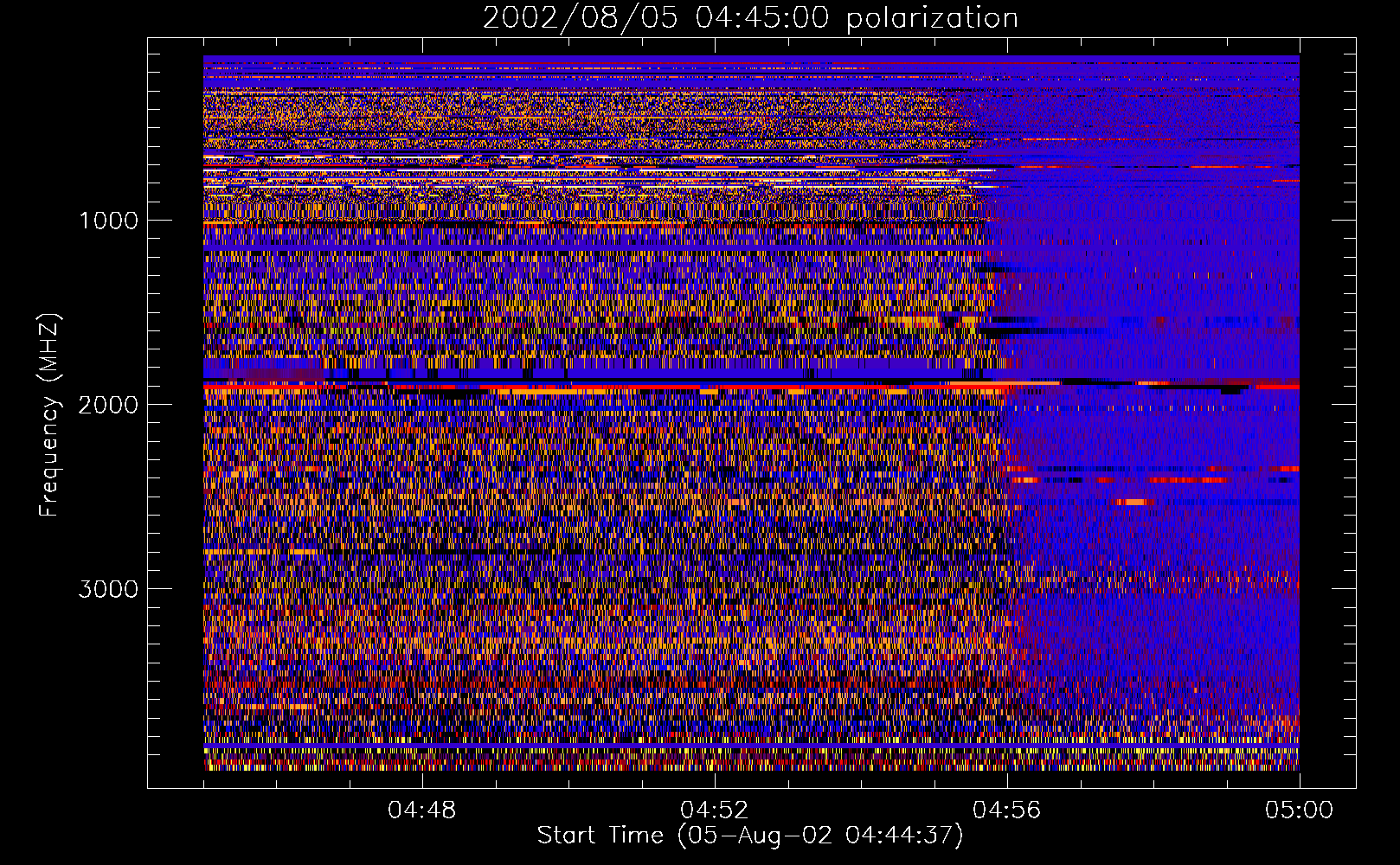Click the "1000" frequency tick label

pyautogui.click(x=109, y=221)
